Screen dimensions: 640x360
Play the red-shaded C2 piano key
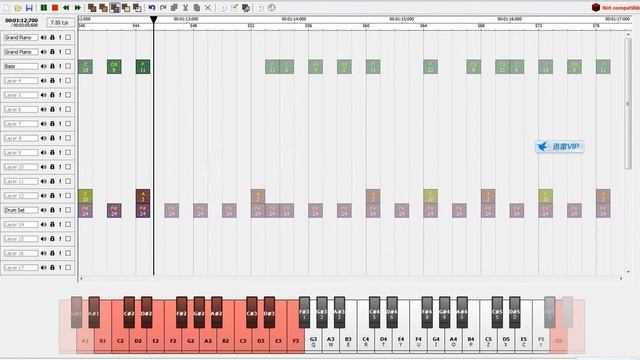[x=120, y=341]
